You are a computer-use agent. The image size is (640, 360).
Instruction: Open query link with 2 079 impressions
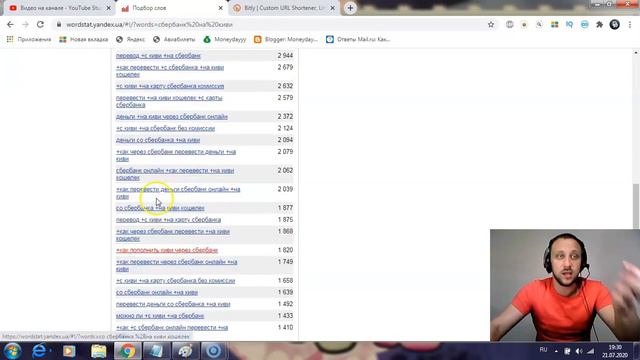(176, 155)
